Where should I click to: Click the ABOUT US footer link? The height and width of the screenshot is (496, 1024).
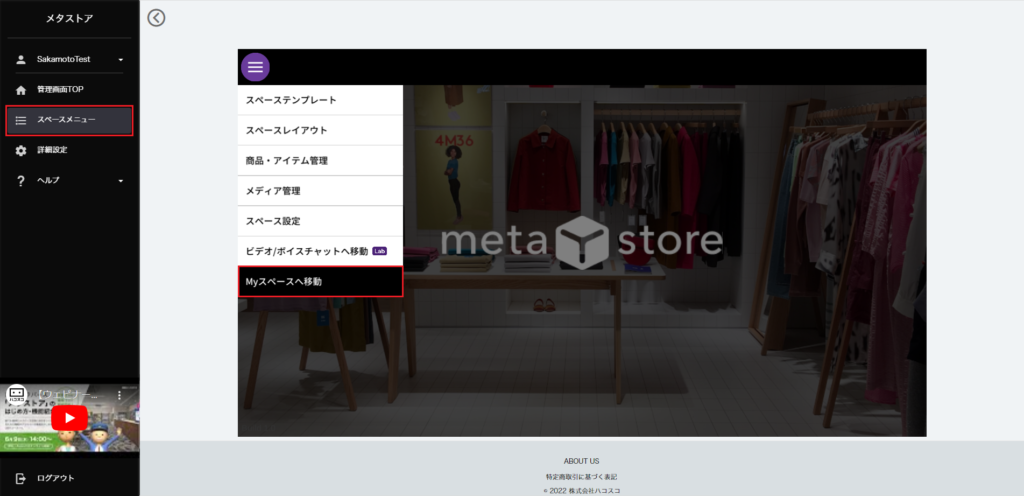click(581, 461)
